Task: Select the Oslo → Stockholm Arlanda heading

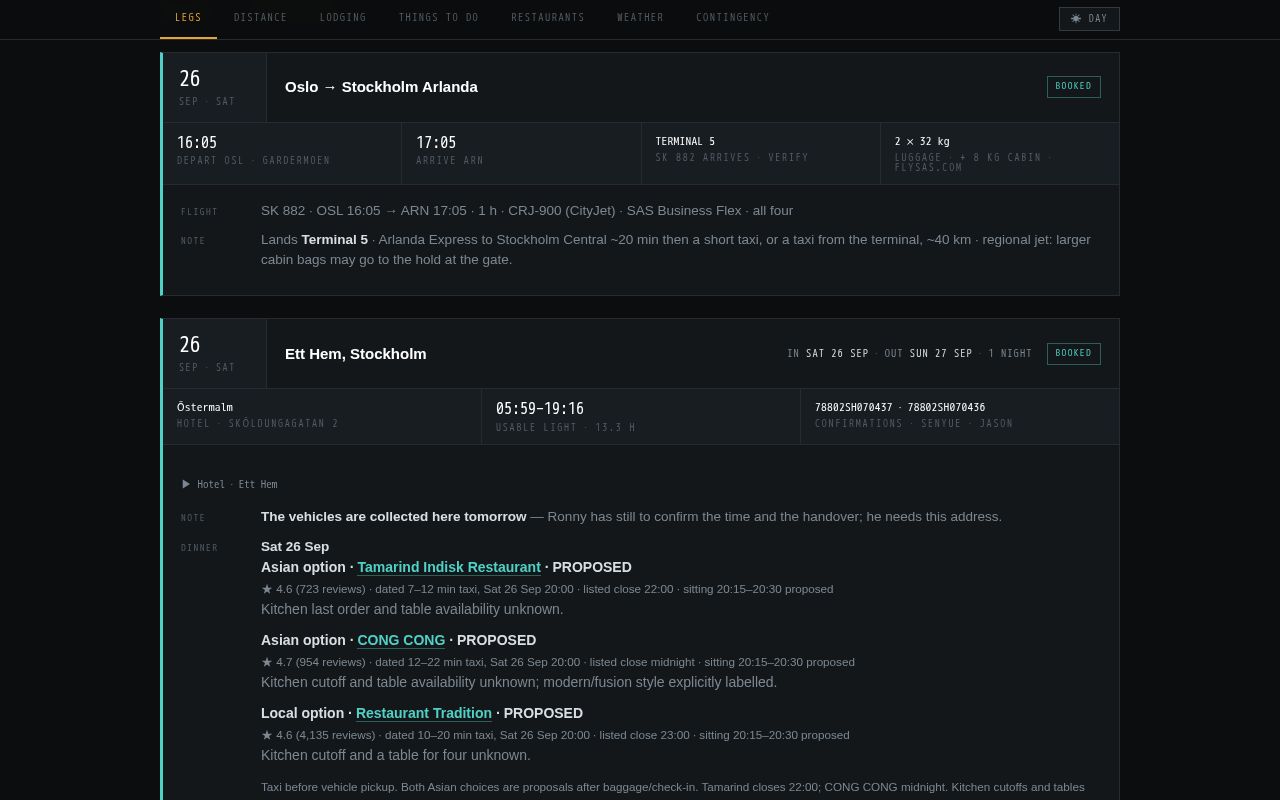Action: 381,87
